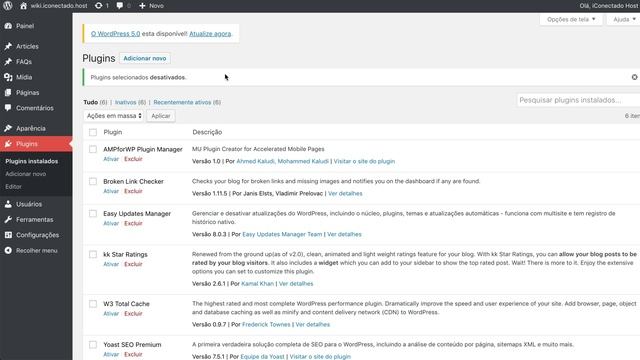
Task: Toggle the select-all plugins checkbox
Action: tap(93, 132)
